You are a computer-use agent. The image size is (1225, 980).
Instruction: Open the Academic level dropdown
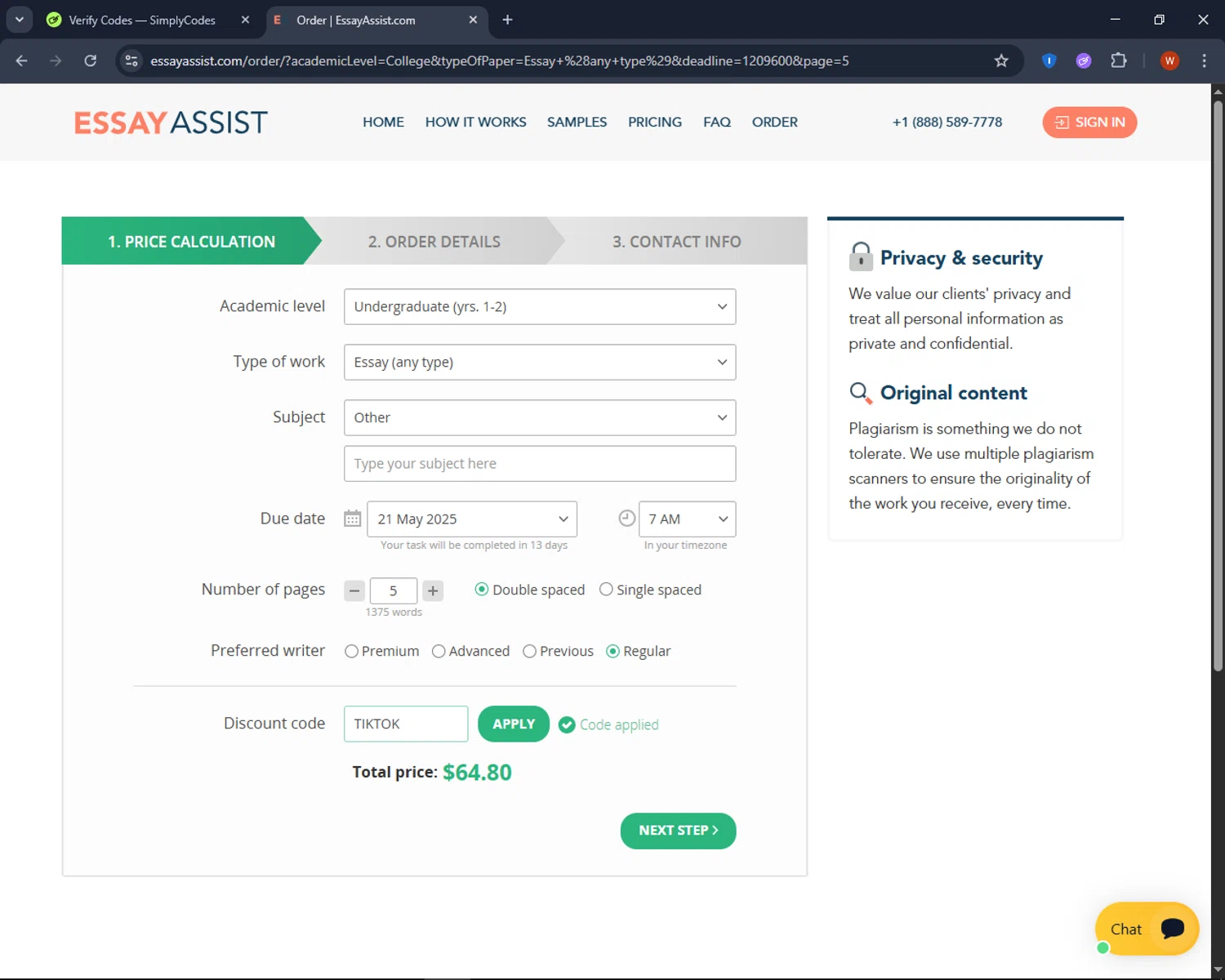(540, 306)
